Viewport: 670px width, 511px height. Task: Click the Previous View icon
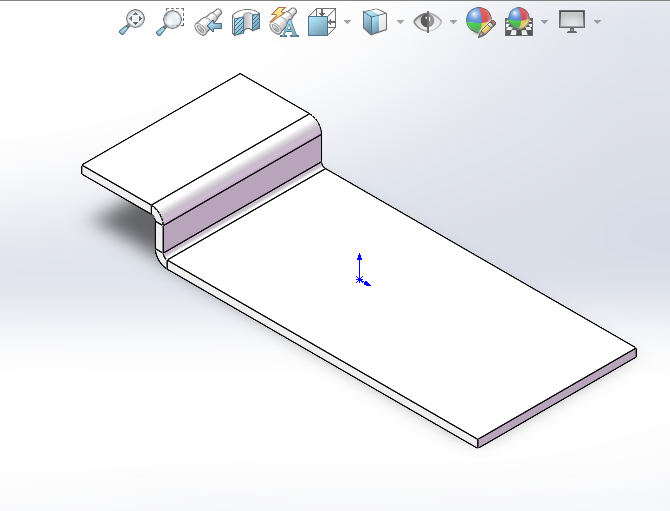pyautogui.click(x=208, y=22)
